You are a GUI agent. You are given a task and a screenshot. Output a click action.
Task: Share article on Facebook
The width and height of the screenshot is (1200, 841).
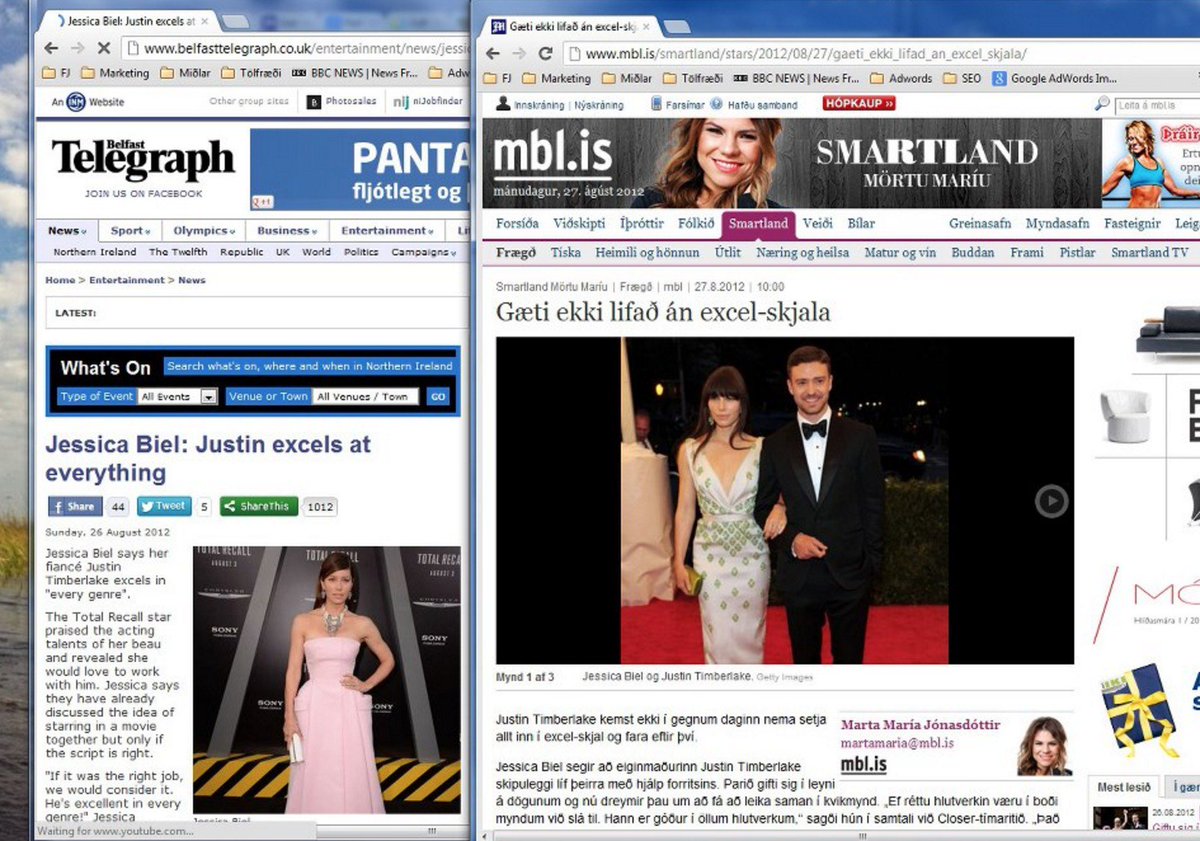tap(75, 506)
